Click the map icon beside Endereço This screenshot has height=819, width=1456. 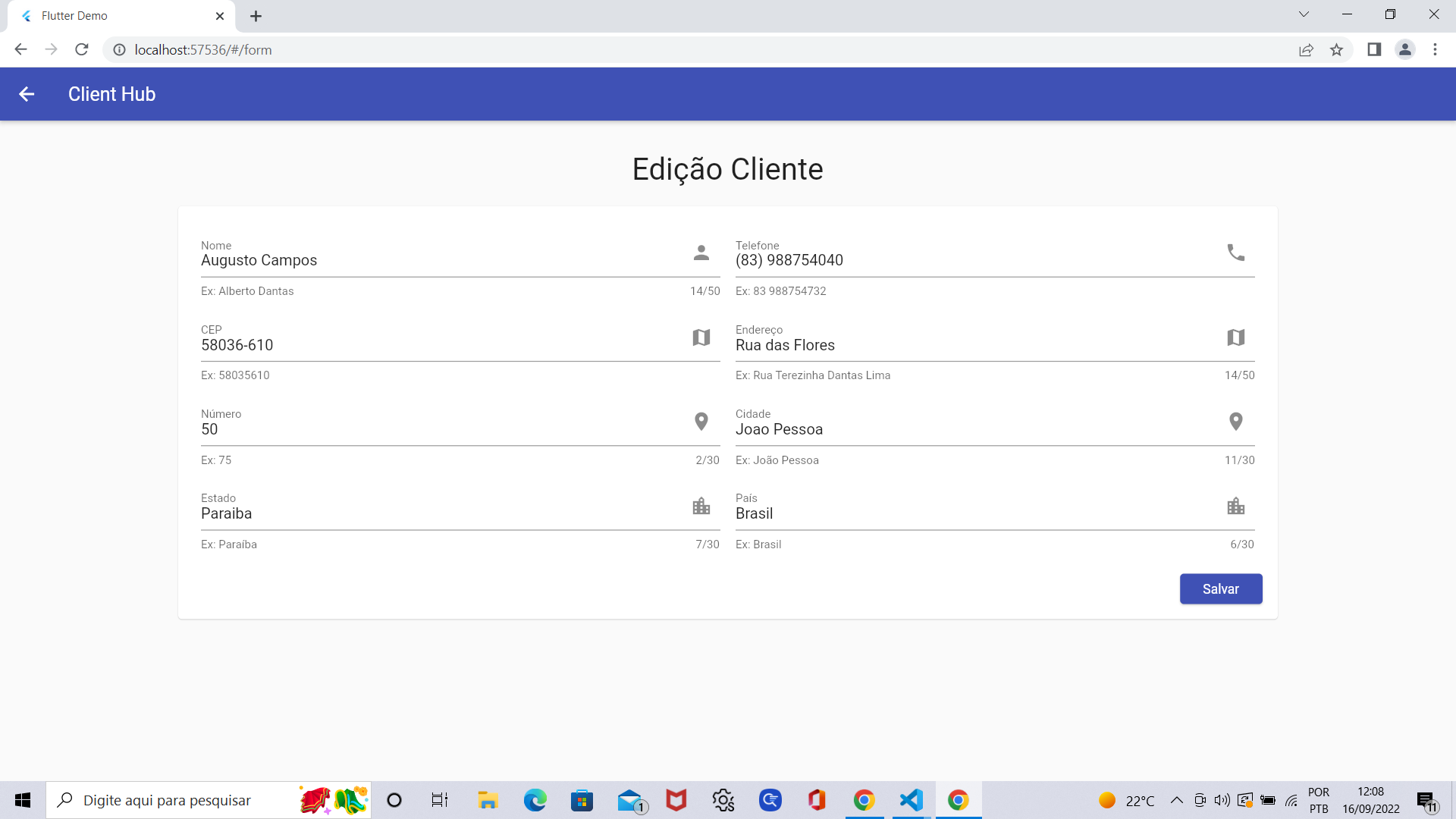point(1236,337)
